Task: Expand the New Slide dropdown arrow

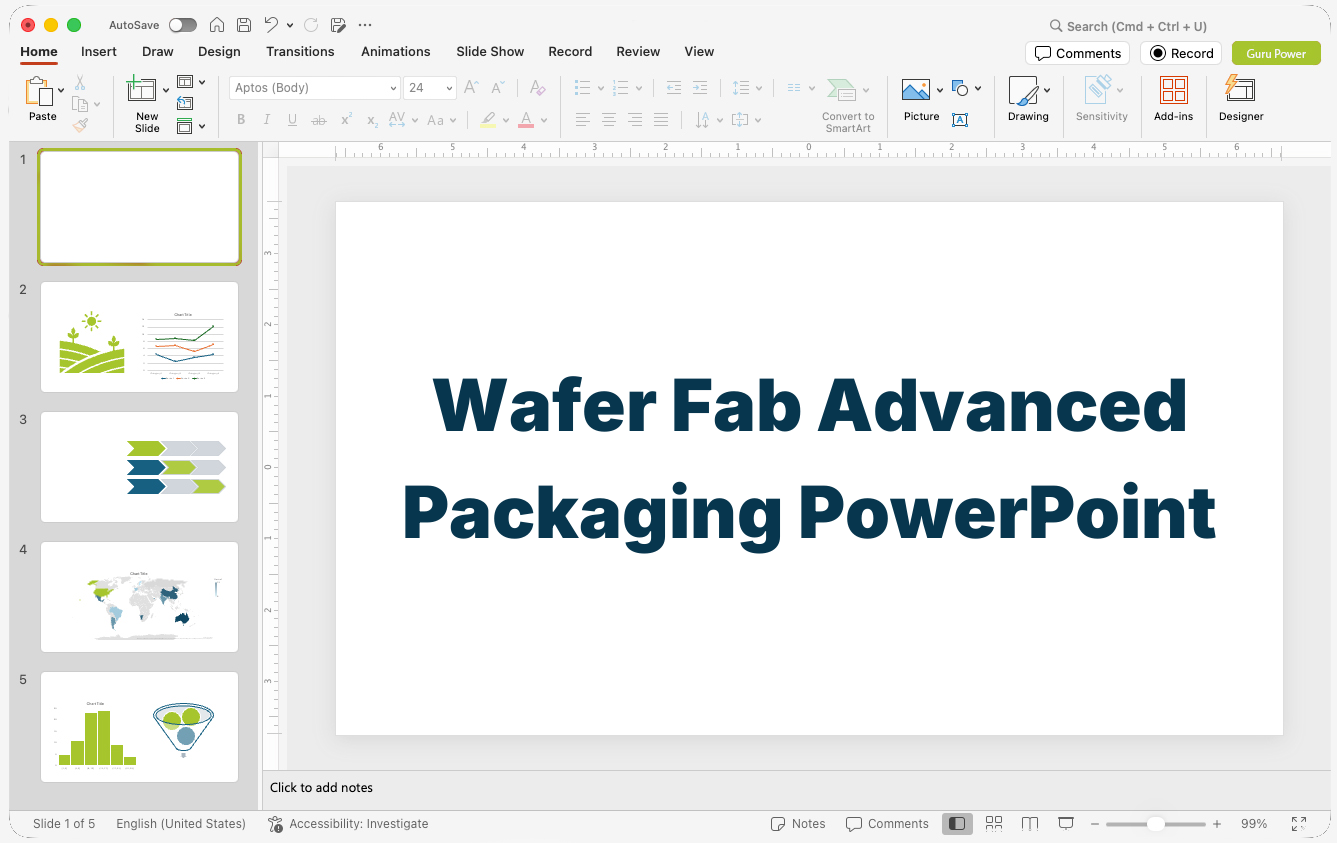Action: [x=166, y=90]
